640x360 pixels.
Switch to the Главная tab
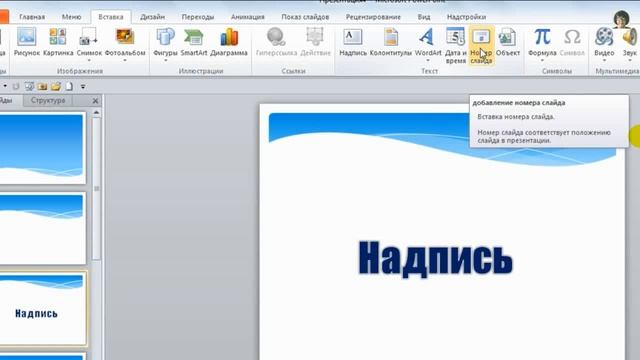pyautogui.click(x=32, y=17)
